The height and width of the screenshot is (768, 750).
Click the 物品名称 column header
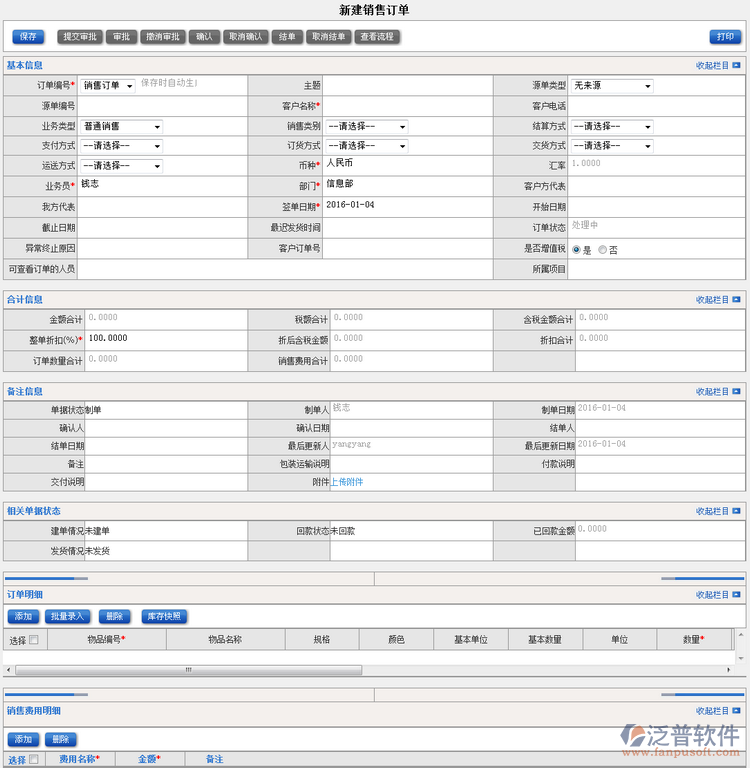[x=225, y=639]
